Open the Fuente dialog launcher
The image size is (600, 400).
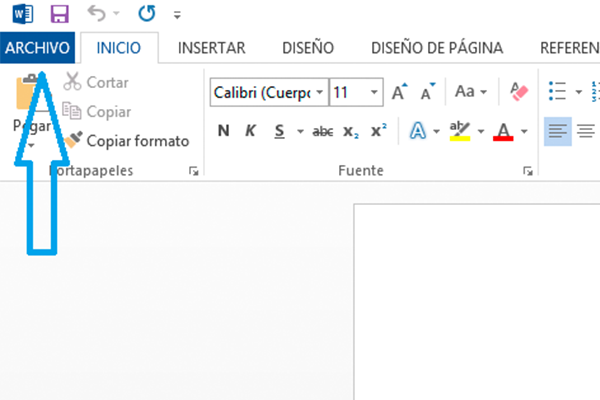(x=528, y=171)
